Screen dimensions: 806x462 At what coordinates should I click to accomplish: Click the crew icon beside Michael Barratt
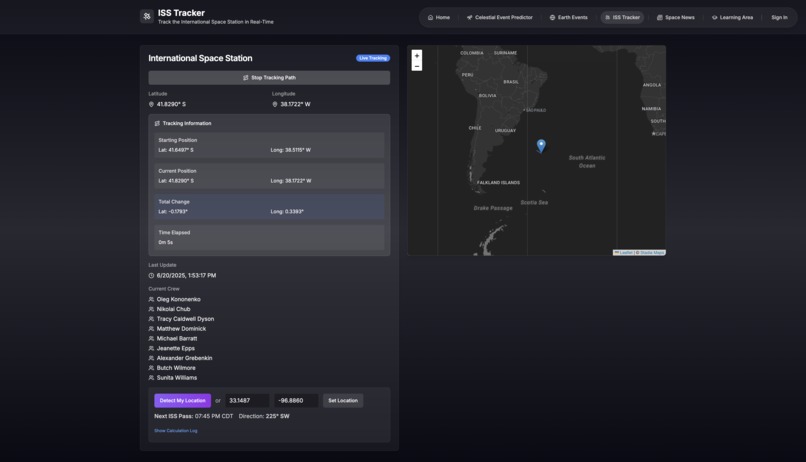(151, 338)
